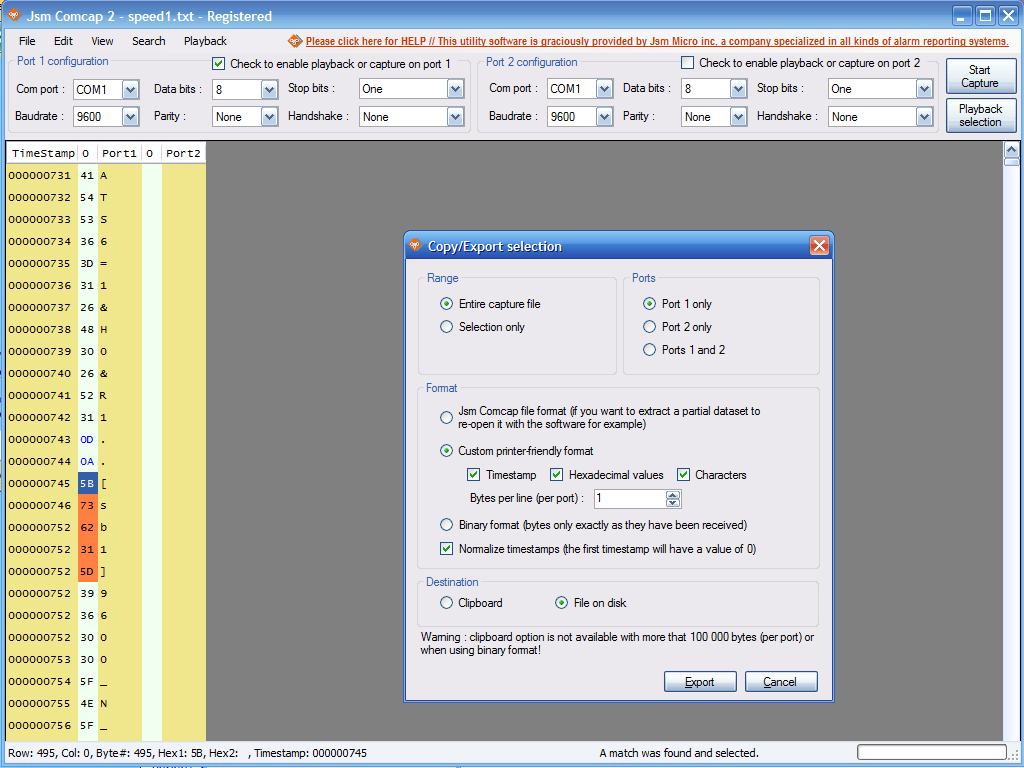The image size is (1024, 768).
Task: Expand Port 1 Parity dropdown
Action: coord(269,117)
